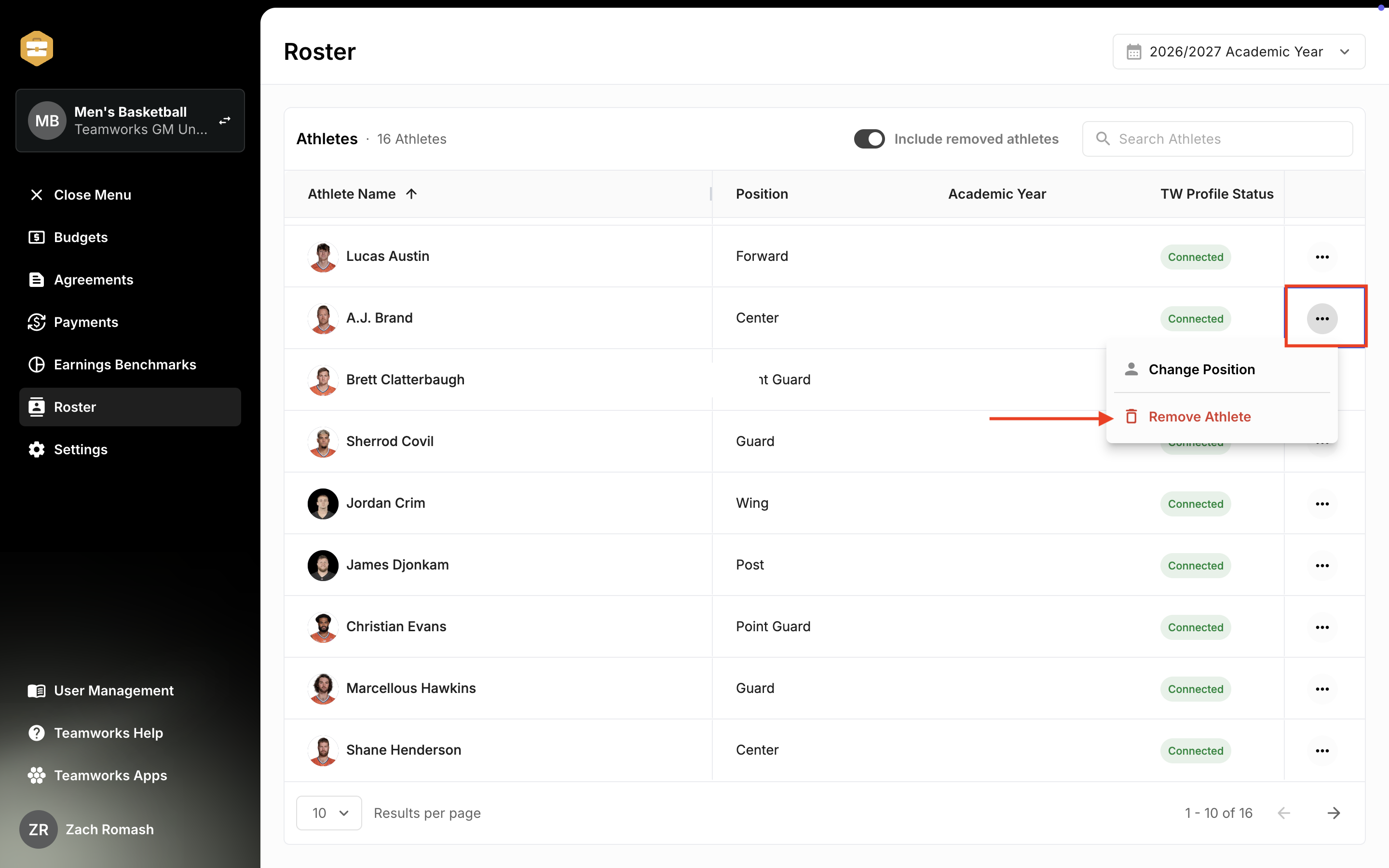Open the more options menu for Lucas Austin

(1322, 257)
